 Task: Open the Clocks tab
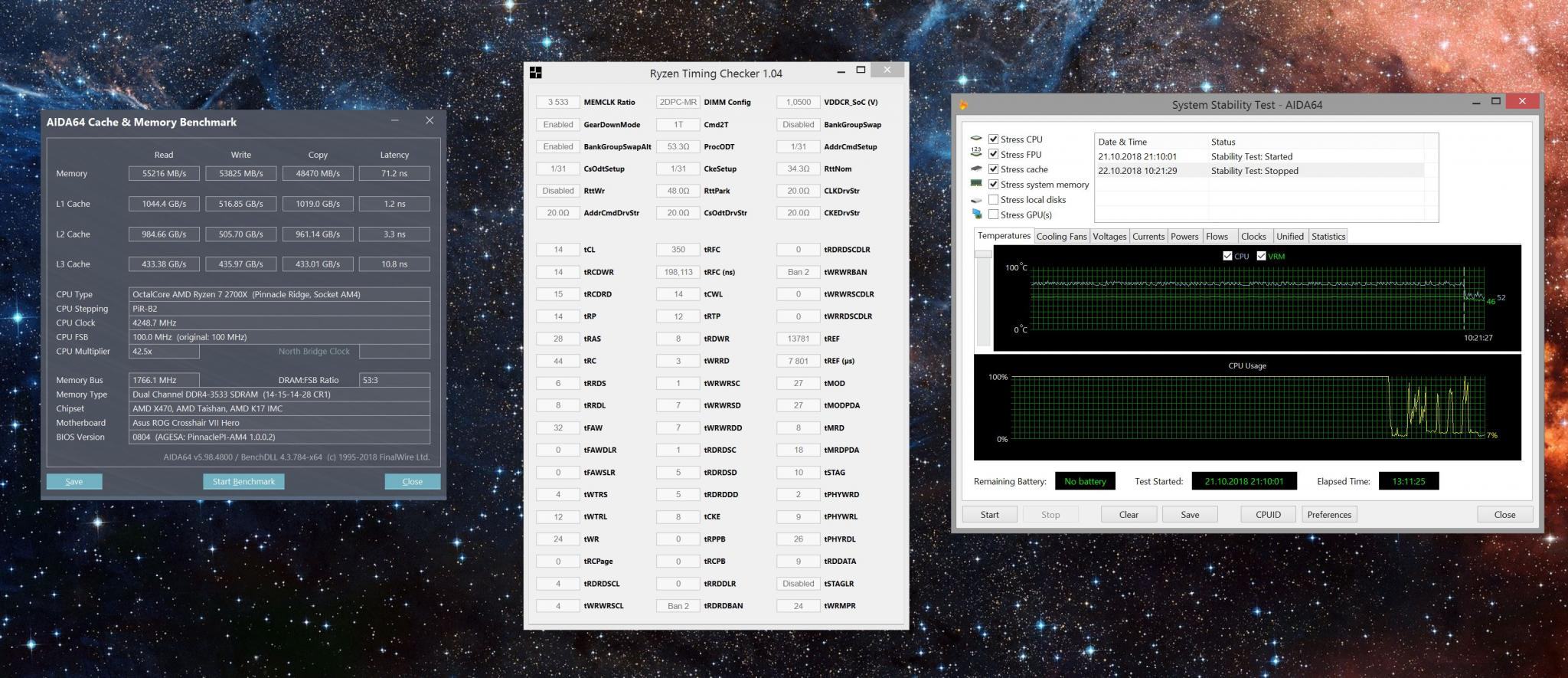click(1253, 237)
